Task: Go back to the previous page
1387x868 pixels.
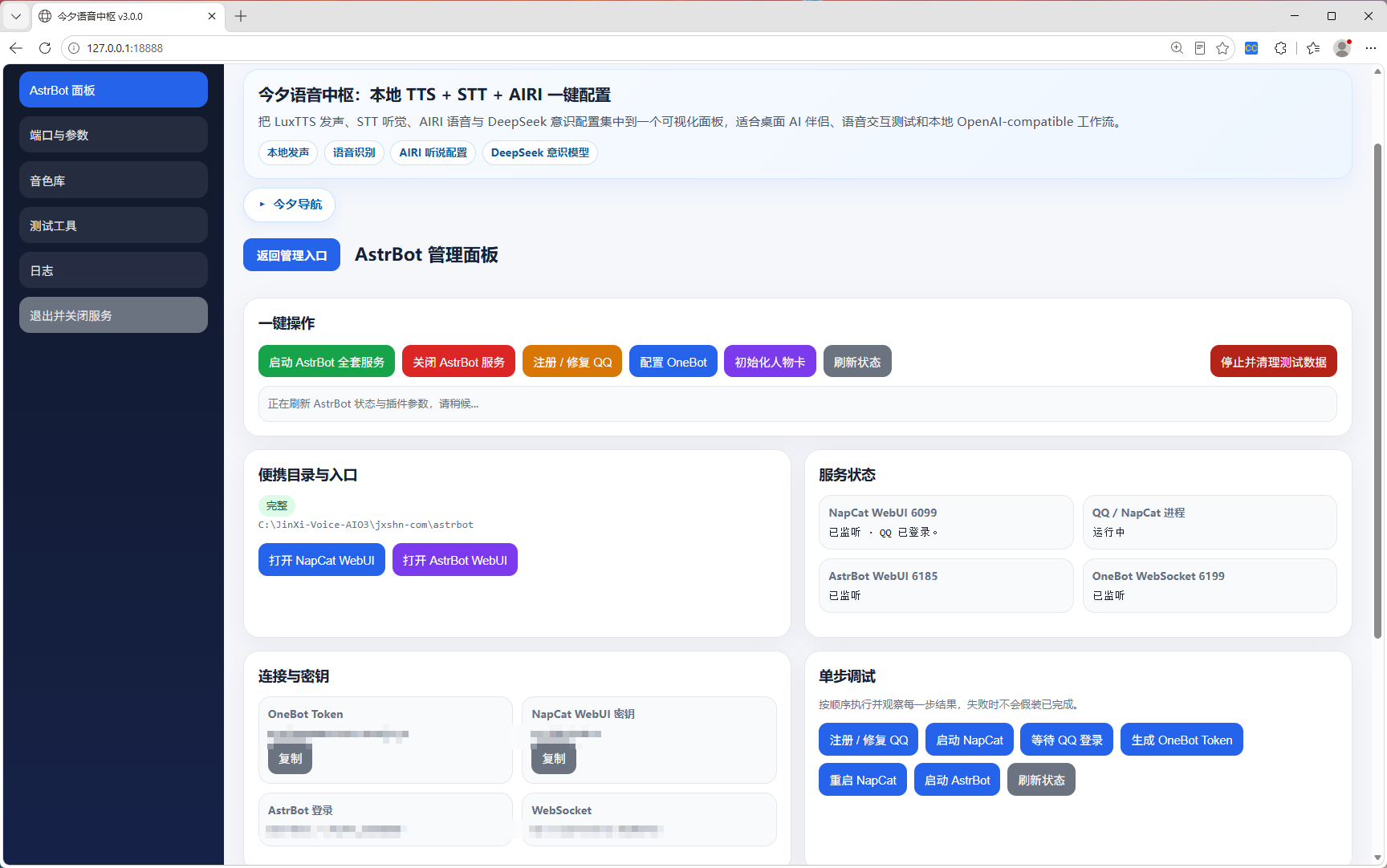Action: pos(16,48)
